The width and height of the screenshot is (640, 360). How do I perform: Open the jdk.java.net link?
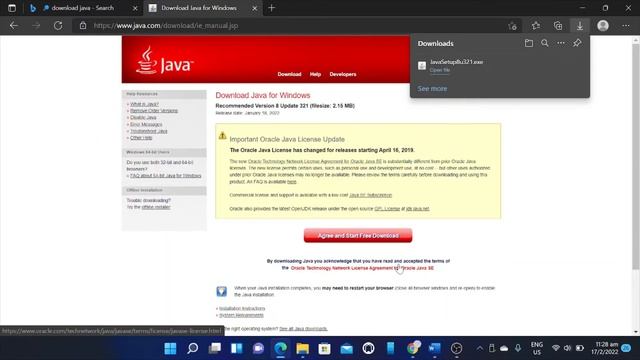coord(418,209)
